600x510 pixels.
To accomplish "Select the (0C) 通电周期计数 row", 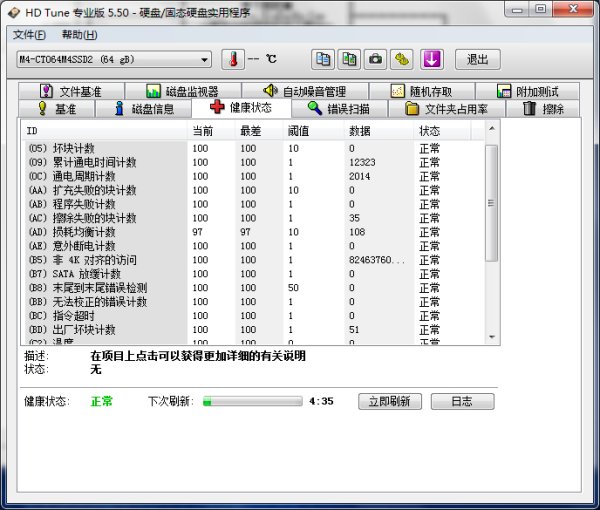I will (x=255, y=176).
